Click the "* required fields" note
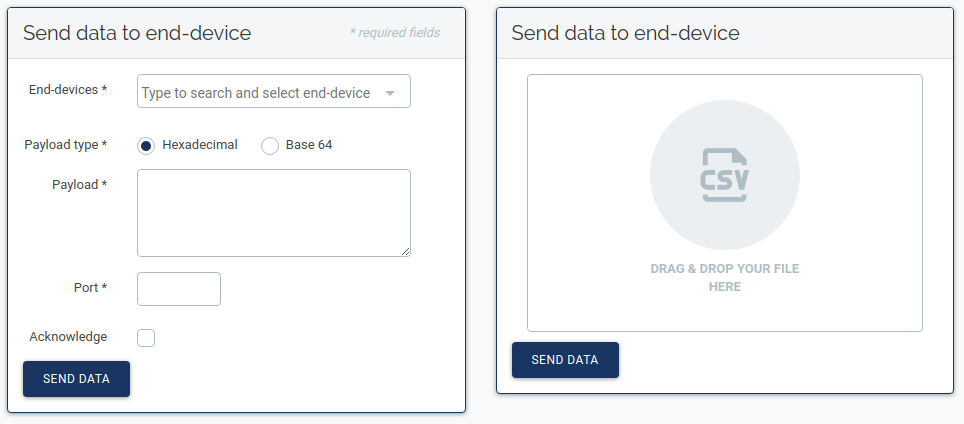Screen dimensions: 964x424 [x=395, y=33]
